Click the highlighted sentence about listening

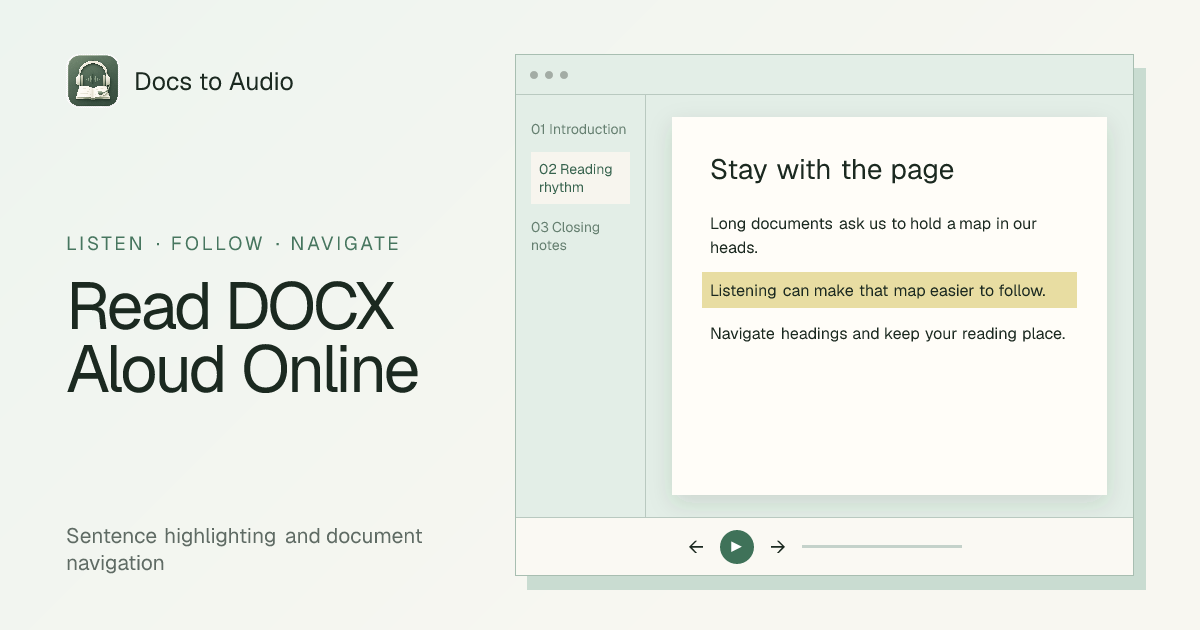pos(889,290)
